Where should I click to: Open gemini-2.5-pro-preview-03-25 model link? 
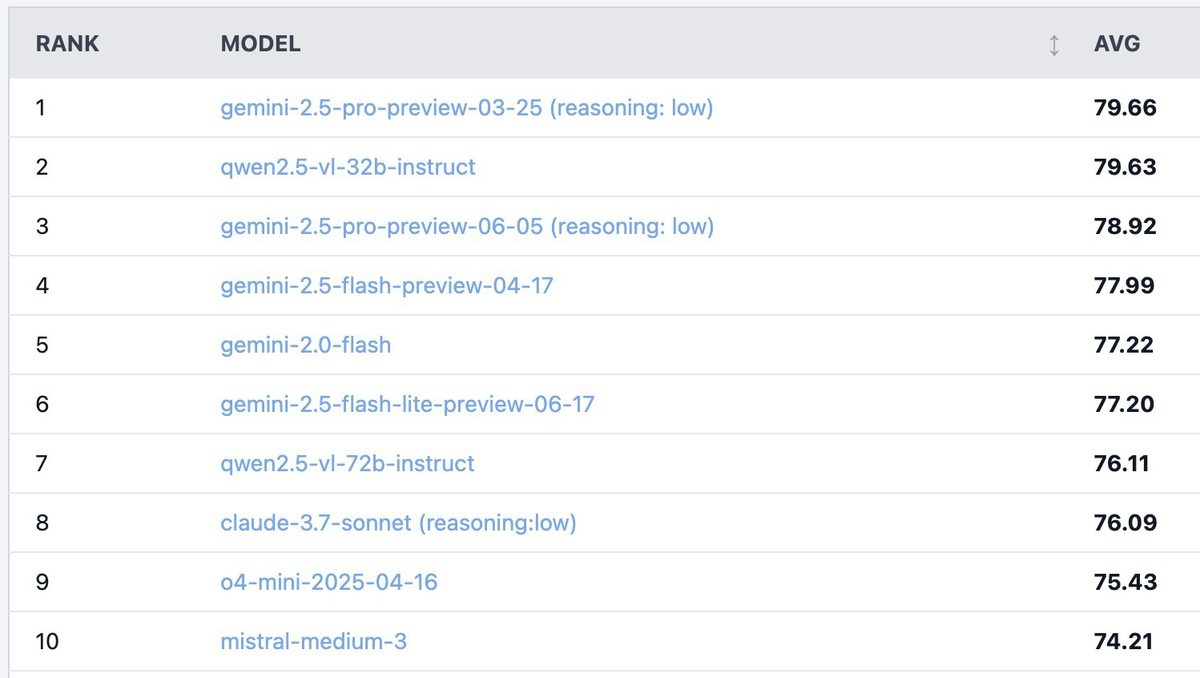click(466, 107)
